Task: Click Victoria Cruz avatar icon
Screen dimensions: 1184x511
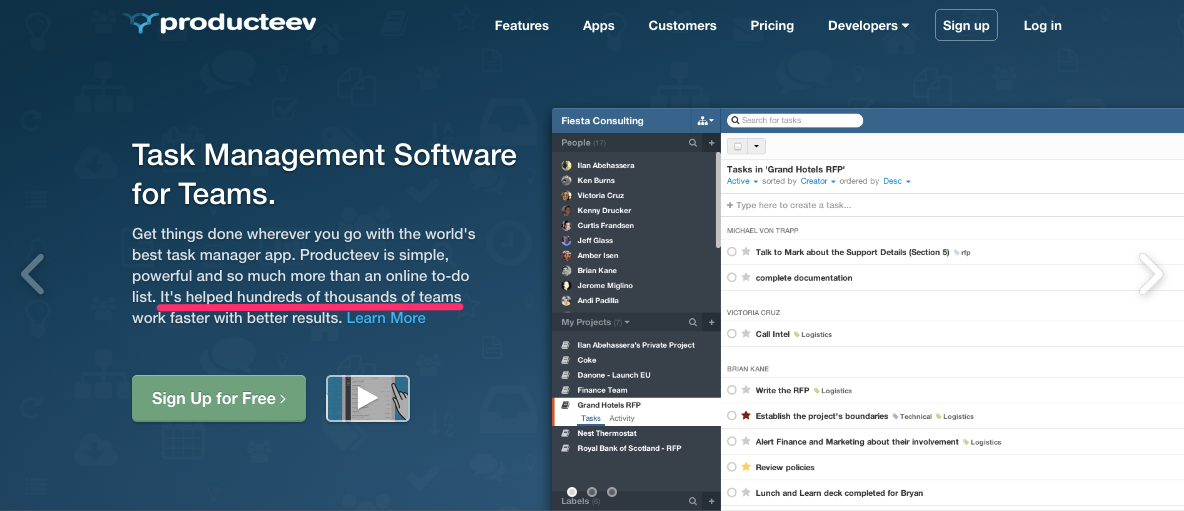Action: 566,195
